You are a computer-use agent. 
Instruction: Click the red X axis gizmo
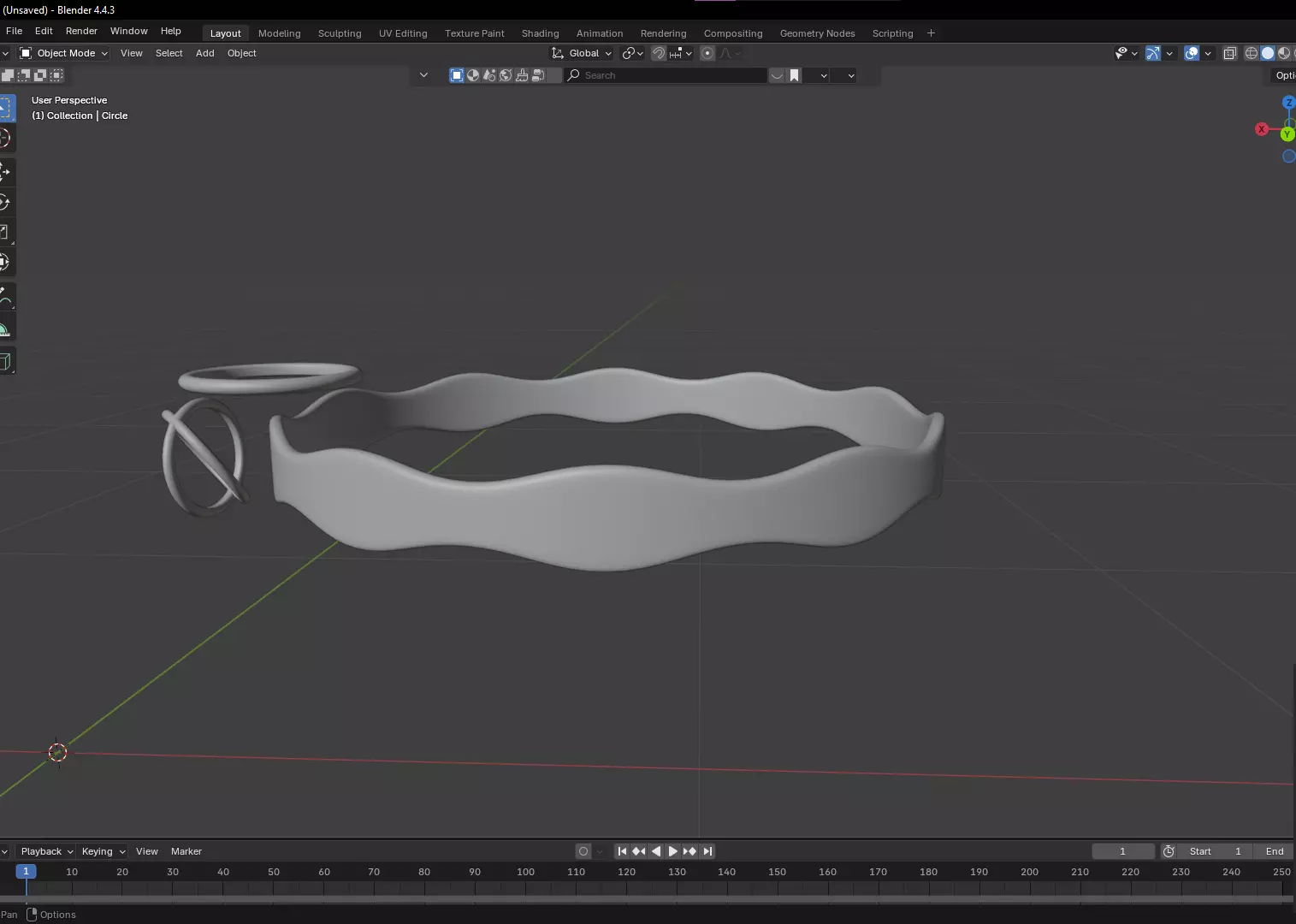[x=1262, y=129]
